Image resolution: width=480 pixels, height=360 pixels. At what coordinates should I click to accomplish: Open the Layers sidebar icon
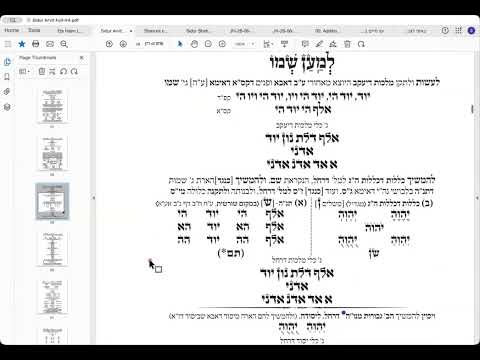(x=7, y=107)
